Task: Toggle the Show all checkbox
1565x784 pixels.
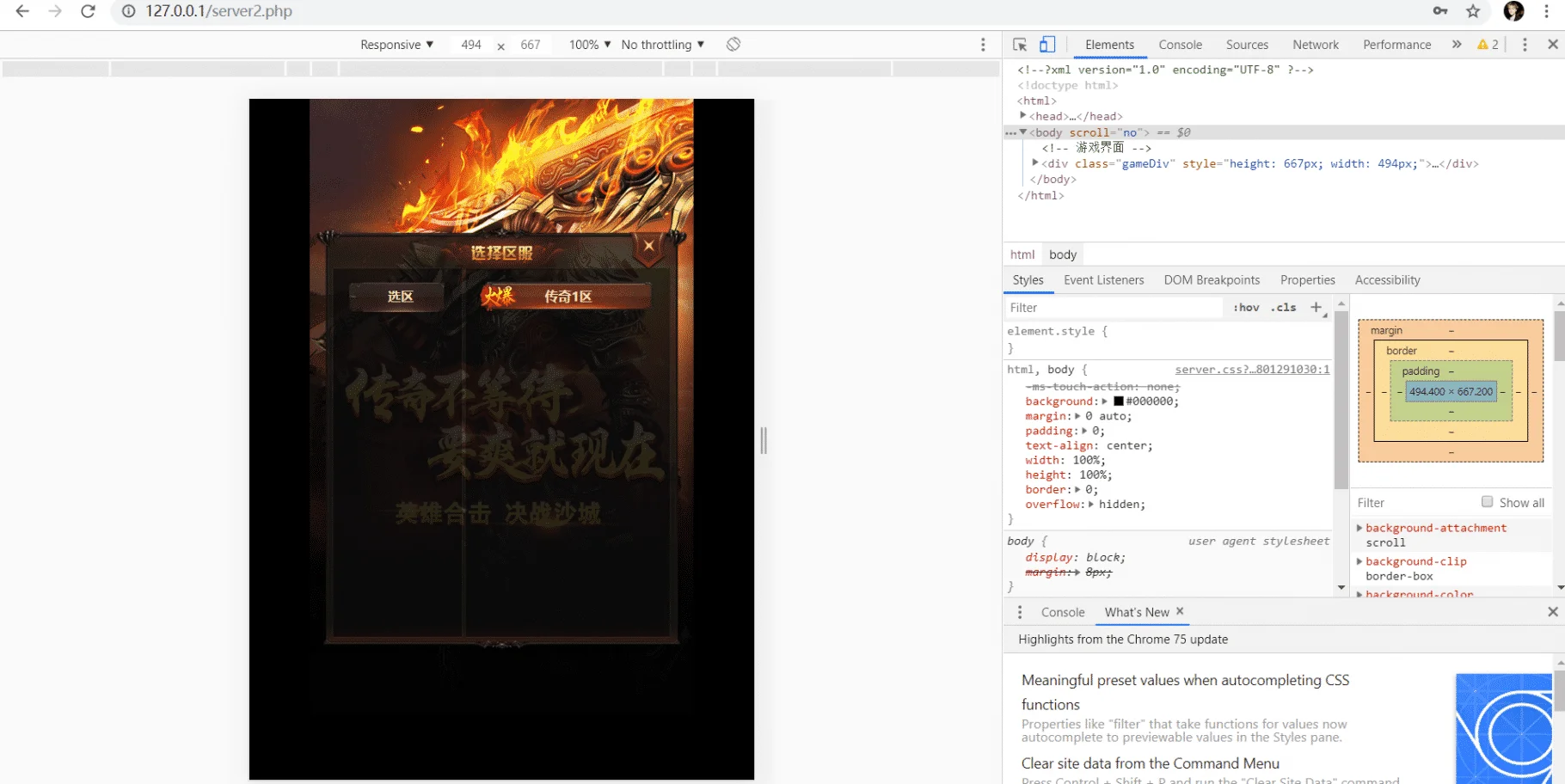Action: pyautogui.click(x=1487, y=502)
